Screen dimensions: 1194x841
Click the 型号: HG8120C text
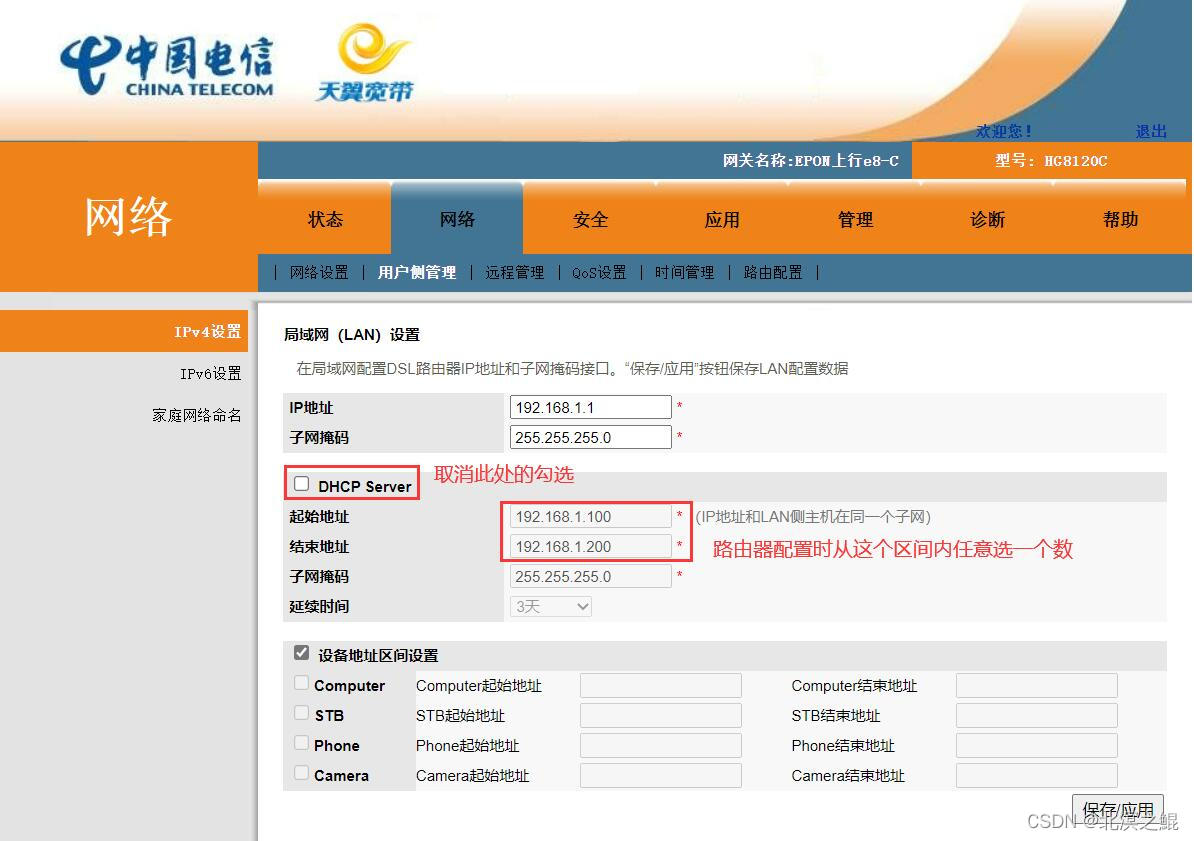(x=1051, y=161)
